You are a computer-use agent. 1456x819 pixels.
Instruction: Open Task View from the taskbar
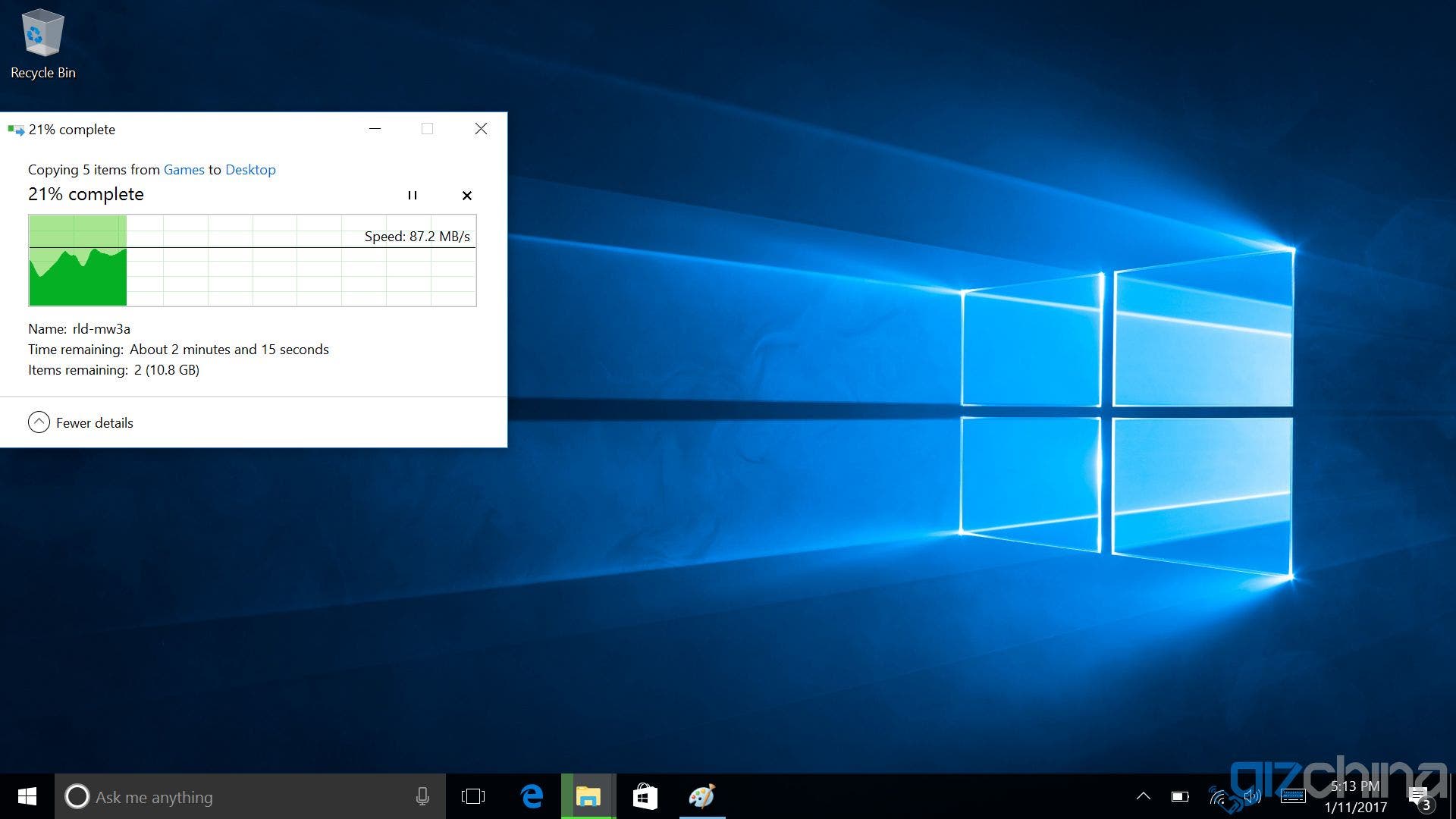pyautogui.click(x=473, y=796)
